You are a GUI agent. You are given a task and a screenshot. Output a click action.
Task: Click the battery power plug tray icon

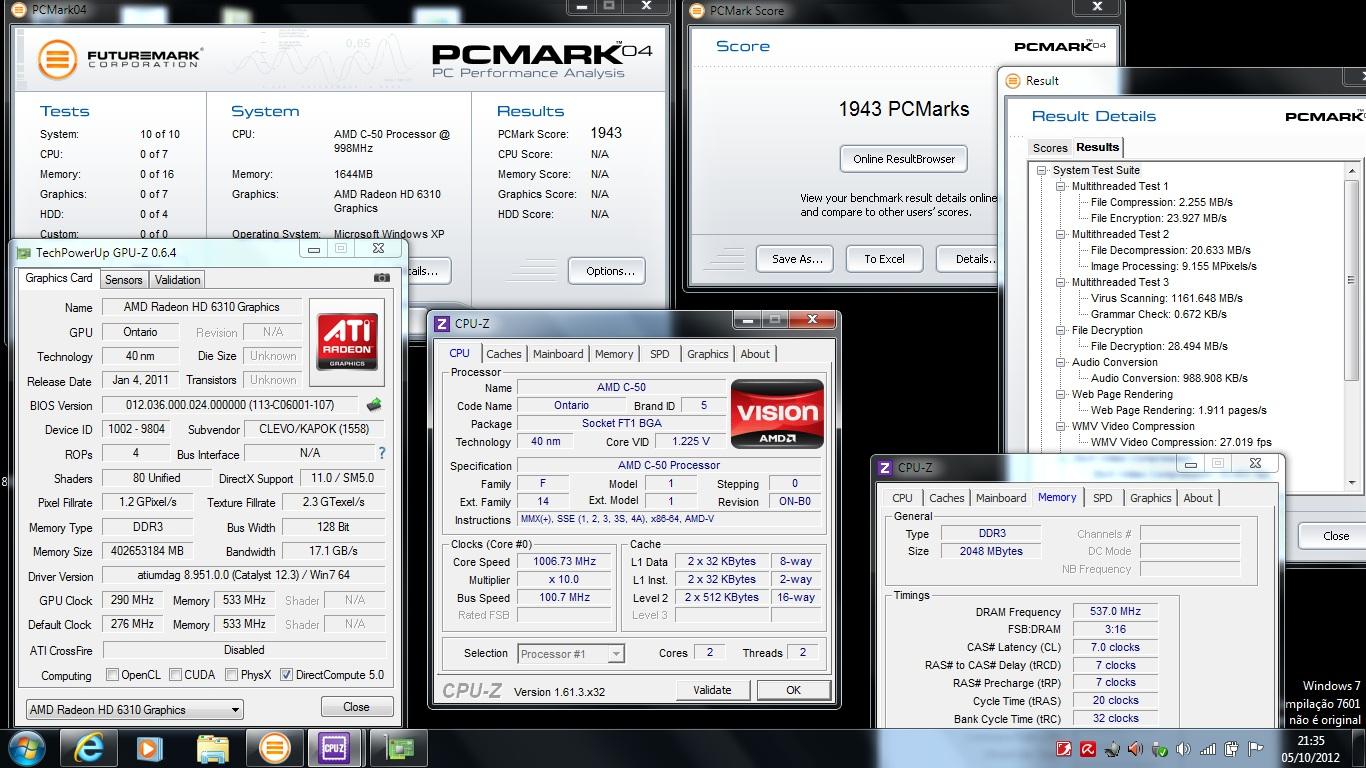tap(1232, 749)
